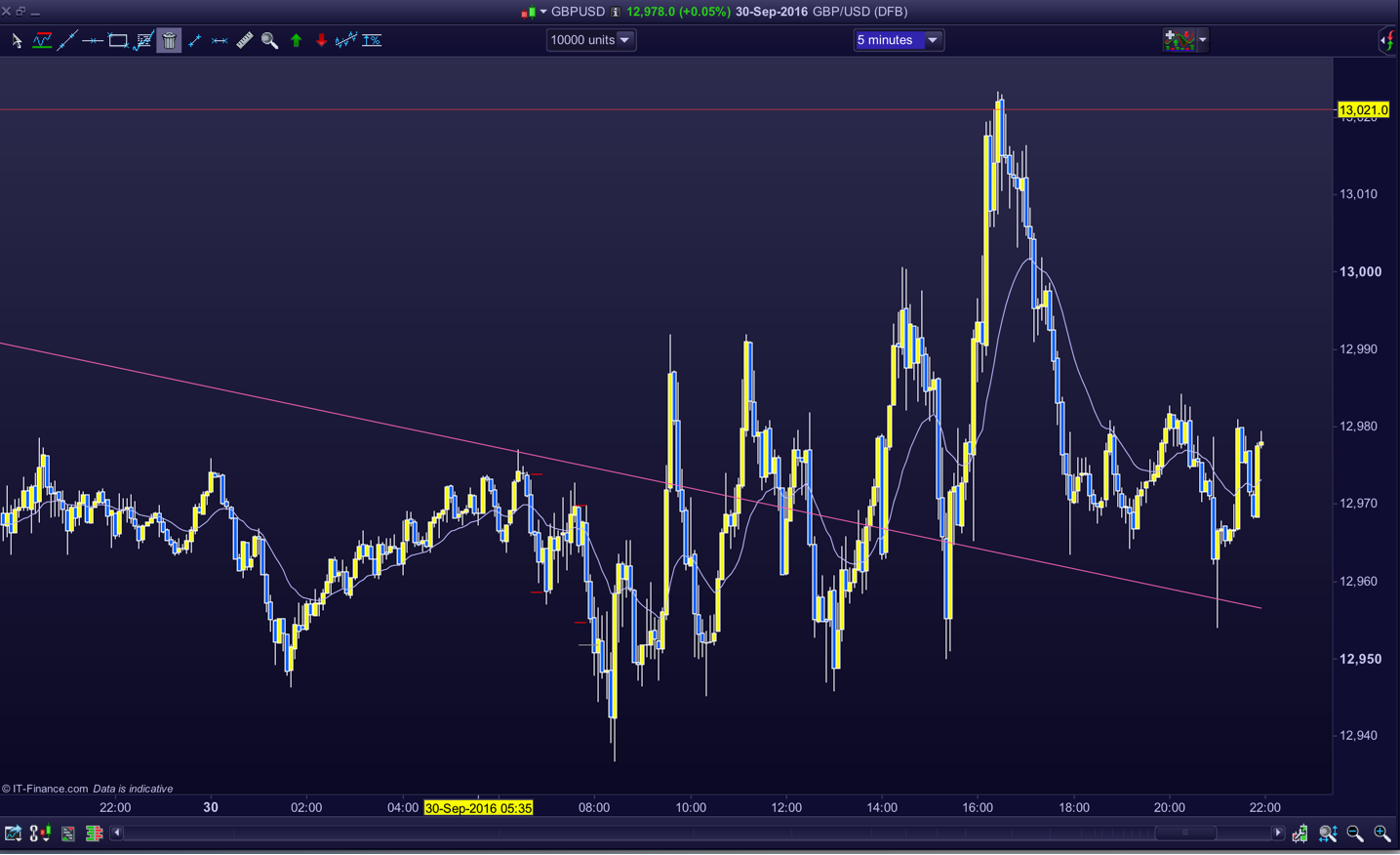The height and width of the screenshot is (855, 1400).
Task: Click the 13,021.0 price level label
Action: point(1363,110)
